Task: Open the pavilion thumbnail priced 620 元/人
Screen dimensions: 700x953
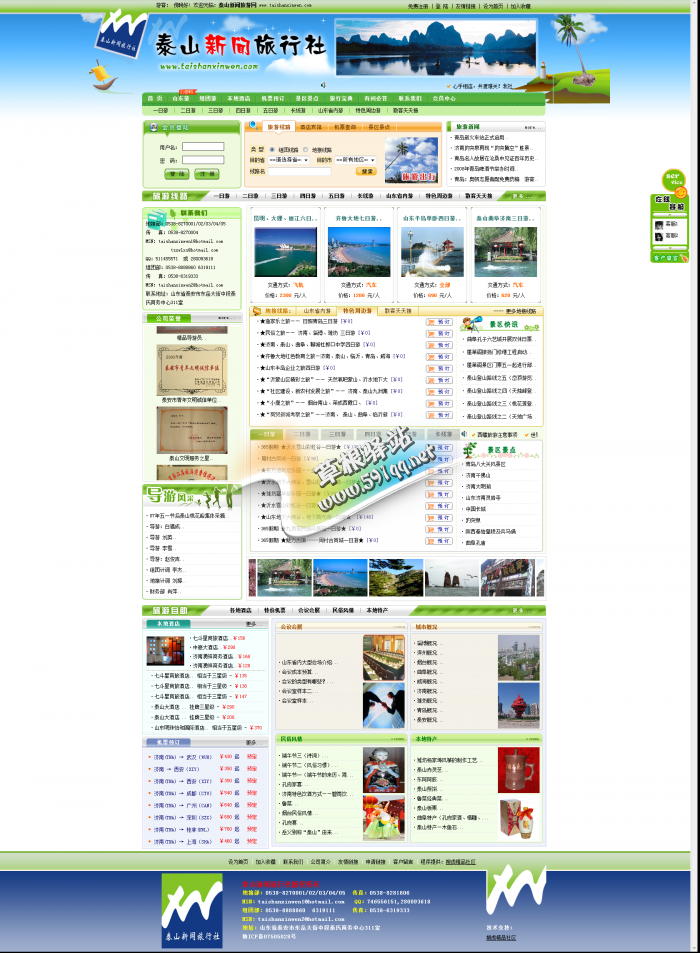Action: (506, 252)
